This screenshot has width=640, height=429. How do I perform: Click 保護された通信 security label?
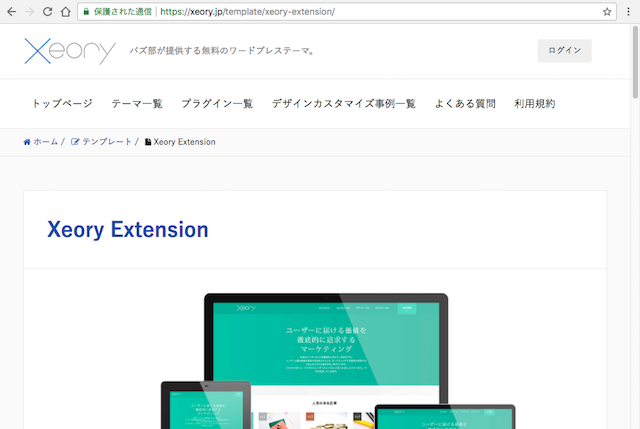pos(123,12)
